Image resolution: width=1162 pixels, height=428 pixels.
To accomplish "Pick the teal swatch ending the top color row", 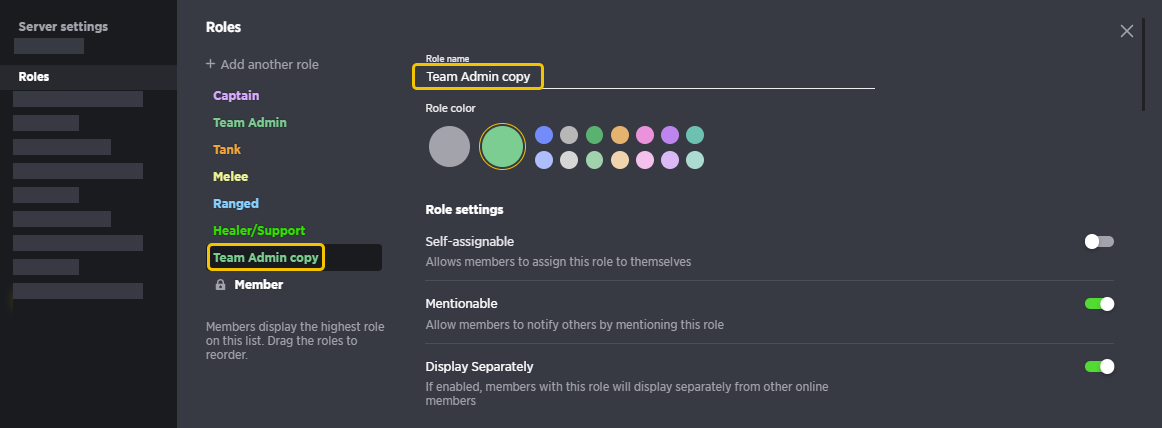I will pos(694,135).
